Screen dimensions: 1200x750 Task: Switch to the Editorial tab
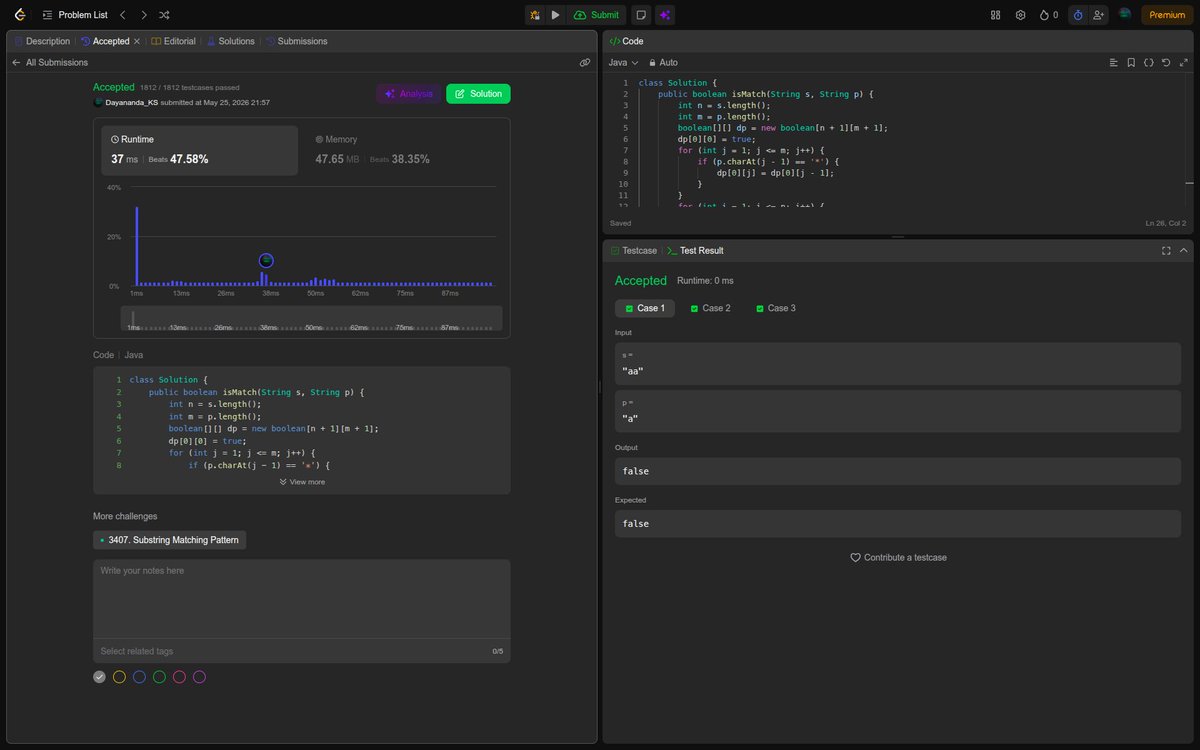(x=173, y=41)
